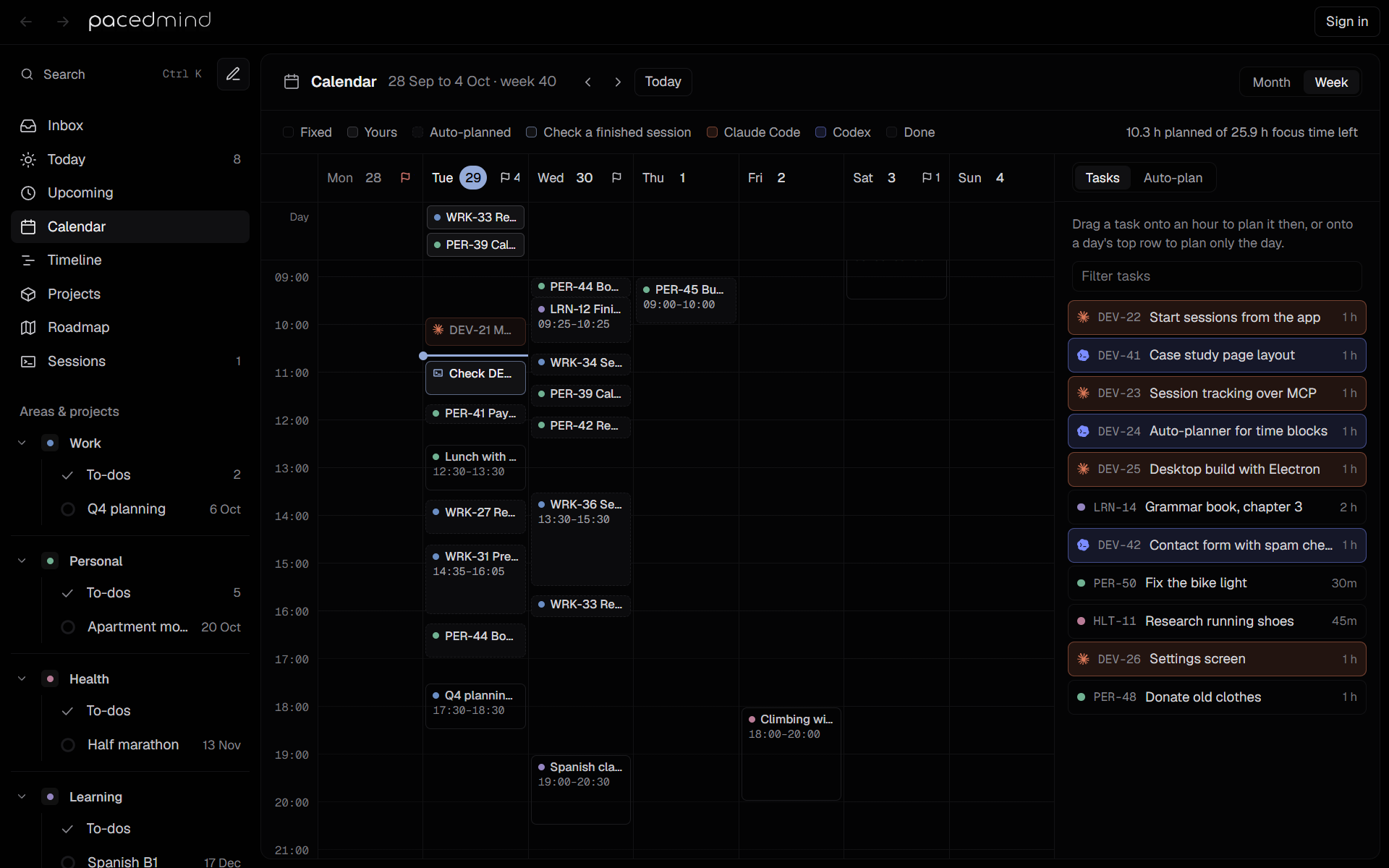The width and height of the screenshot is (1389, 868).
Task: Click the flag icon on Monday 28
Action: (x=405, y=178)
